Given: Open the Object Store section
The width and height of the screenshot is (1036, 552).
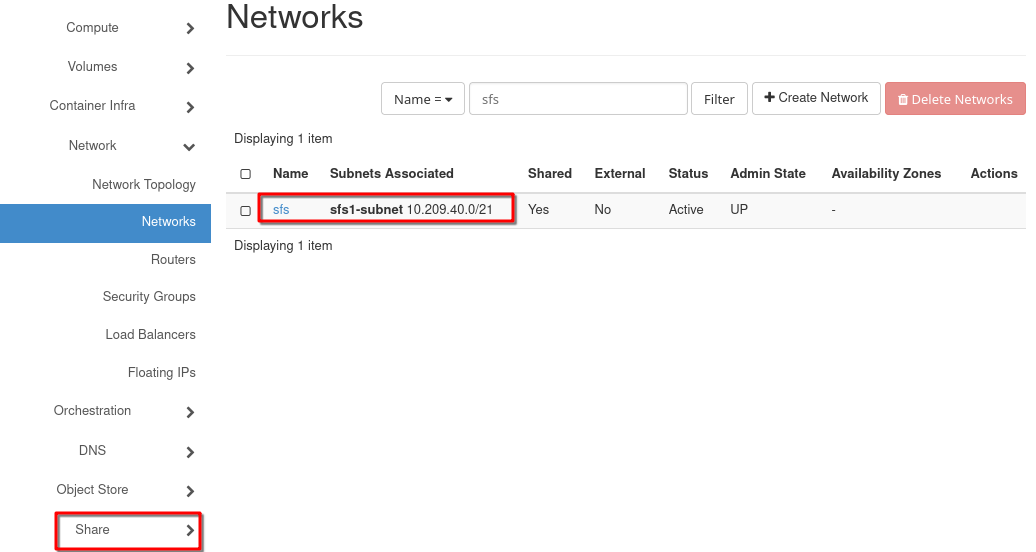Looking at the screenshot, I should [92, 490].
